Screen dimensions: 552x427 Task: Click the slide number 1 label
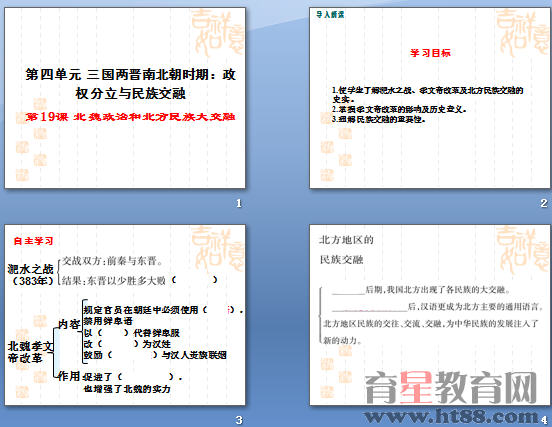point(239,203)
